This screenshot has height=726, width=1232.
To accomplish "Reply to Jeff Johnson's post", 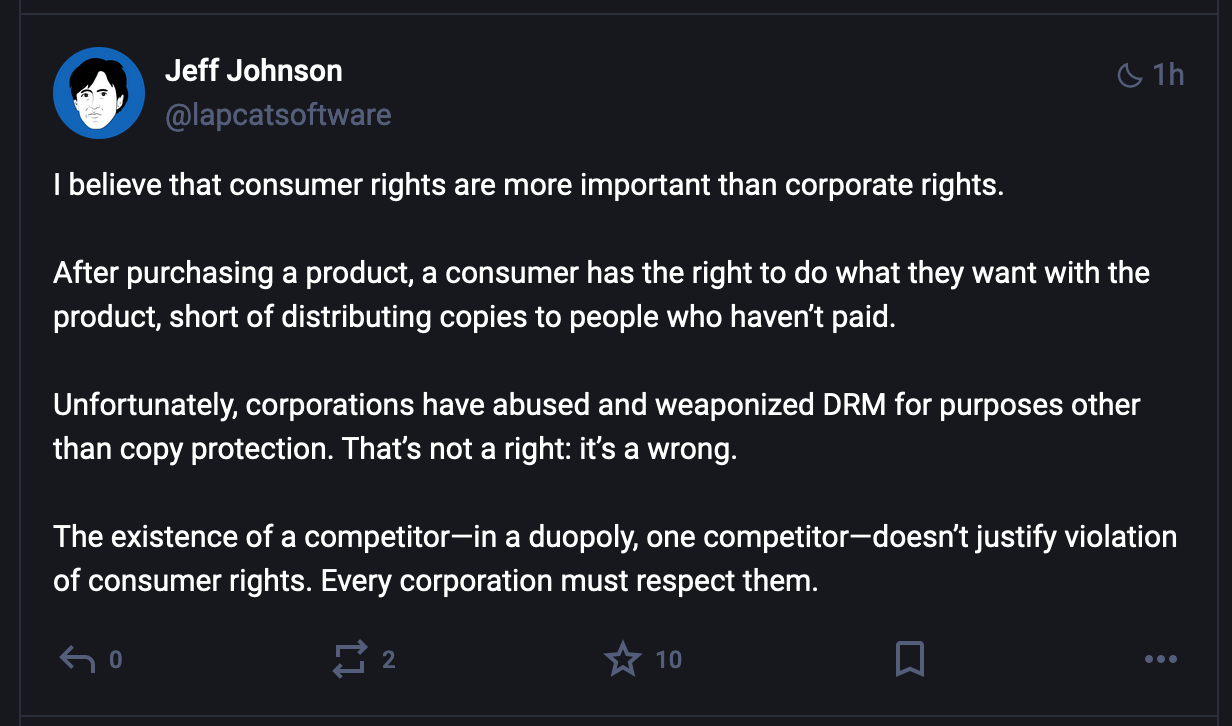I will [x=78, y=659].
